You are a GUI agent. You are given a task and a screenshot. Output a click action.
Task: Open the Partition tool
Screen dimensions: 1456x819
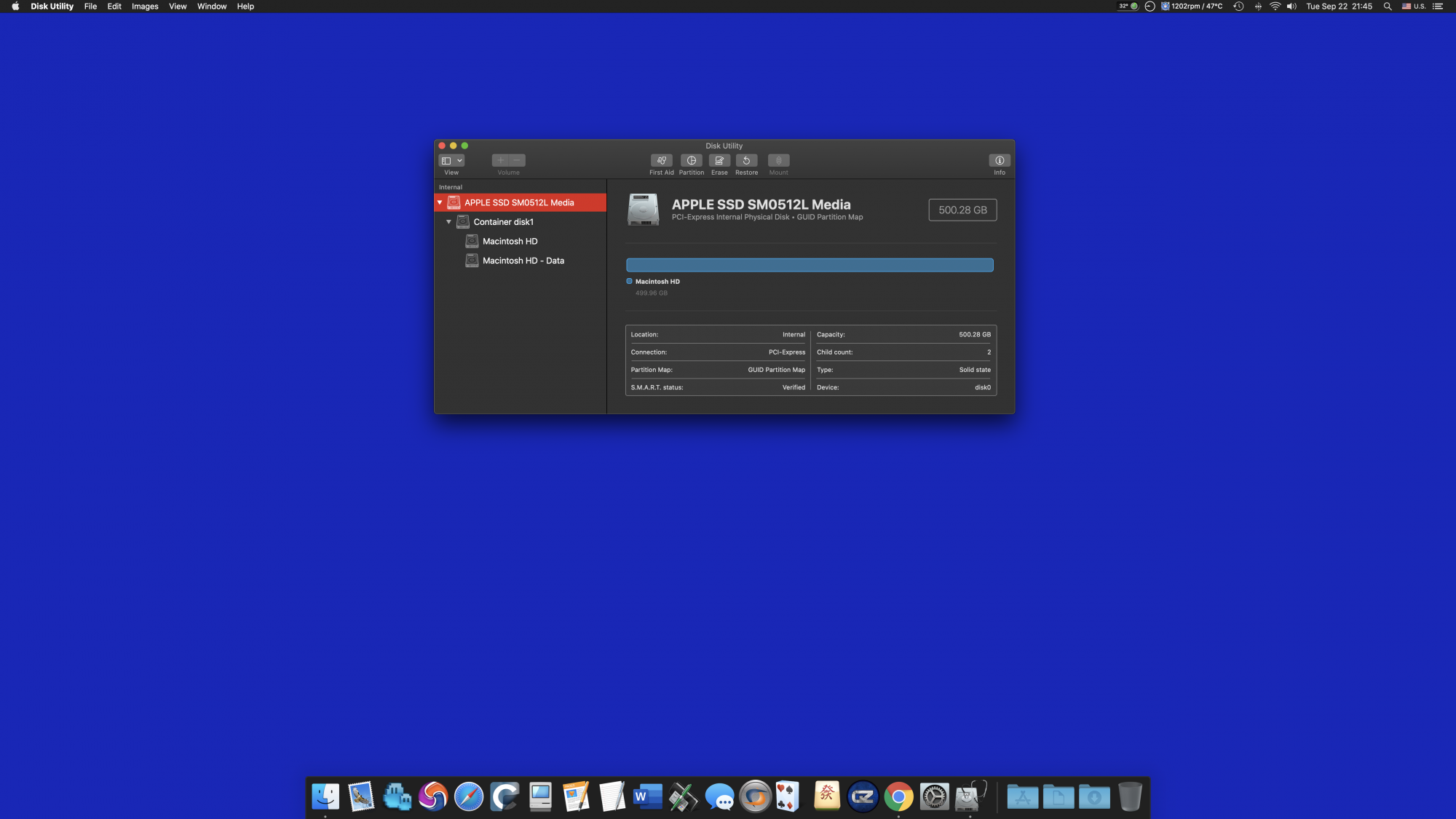tap(691, 160)
